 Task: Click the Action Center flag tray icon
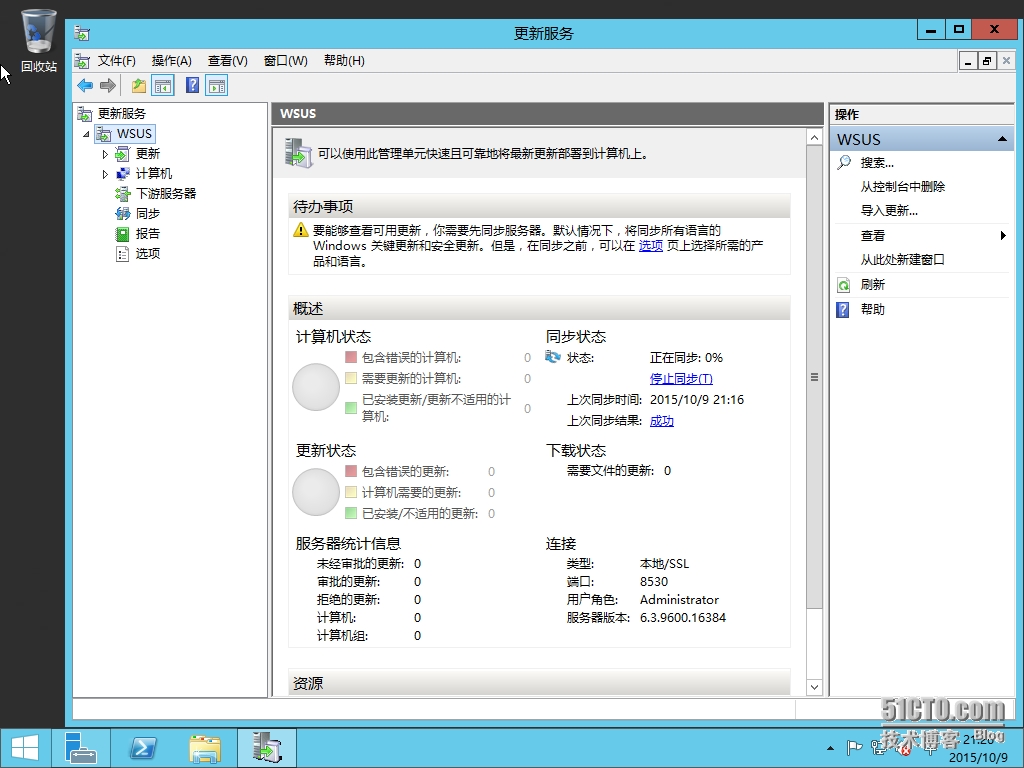click(x=854, y=747)
